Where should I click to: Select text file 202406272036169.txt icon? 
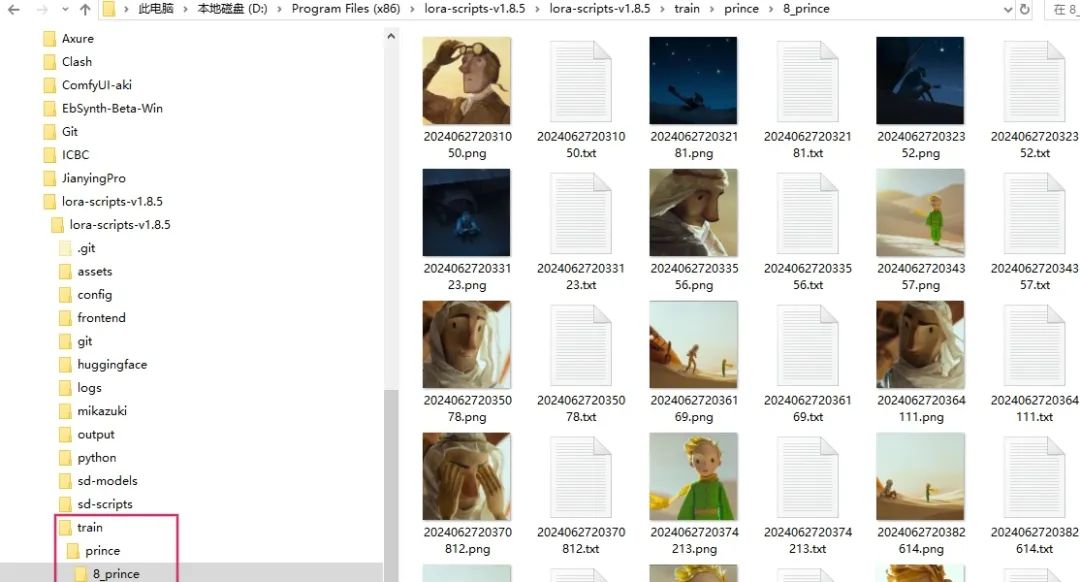[x=807, y=344]
